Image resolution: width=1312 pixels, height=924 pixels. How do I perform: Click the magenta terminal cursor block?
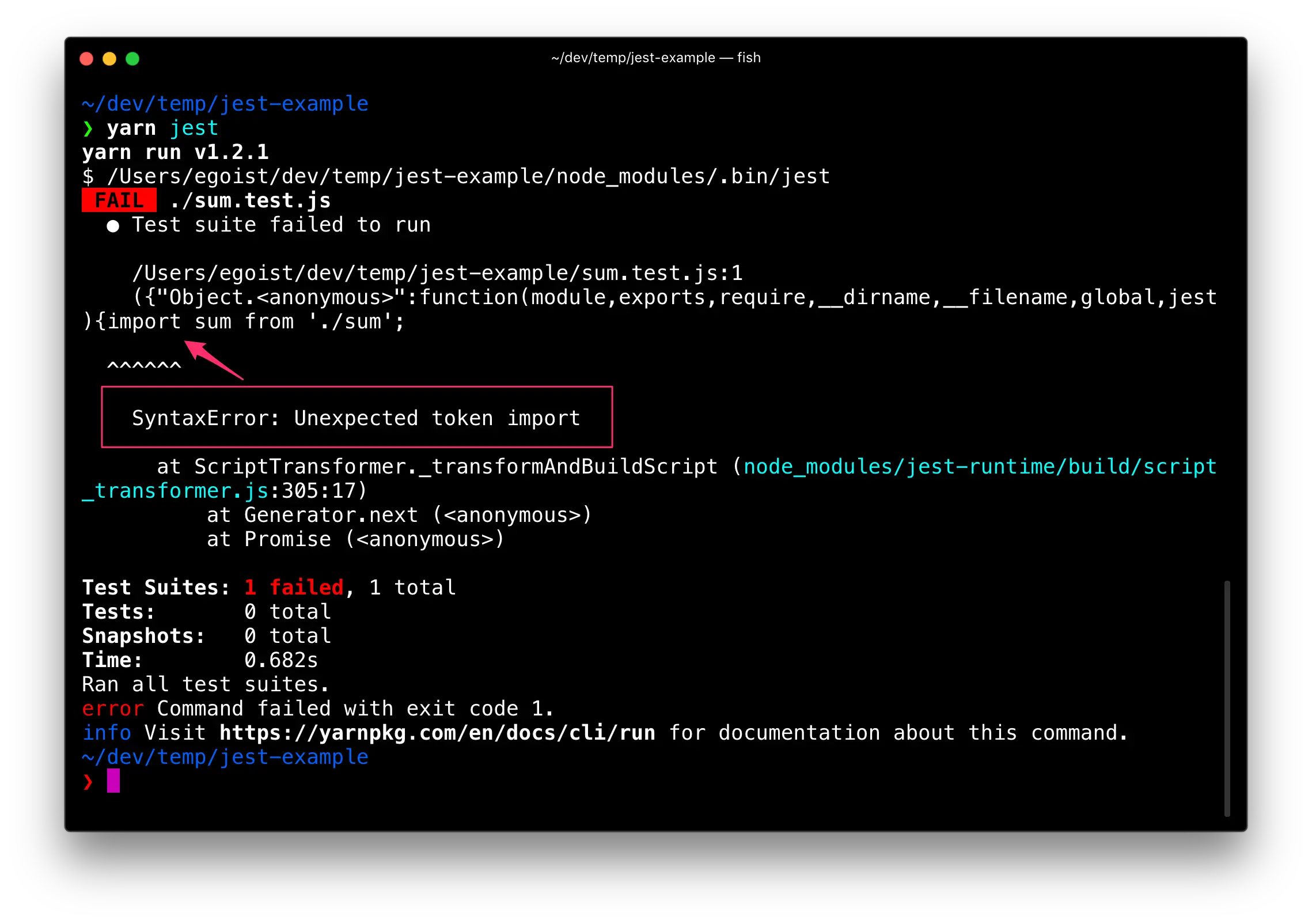113,781
